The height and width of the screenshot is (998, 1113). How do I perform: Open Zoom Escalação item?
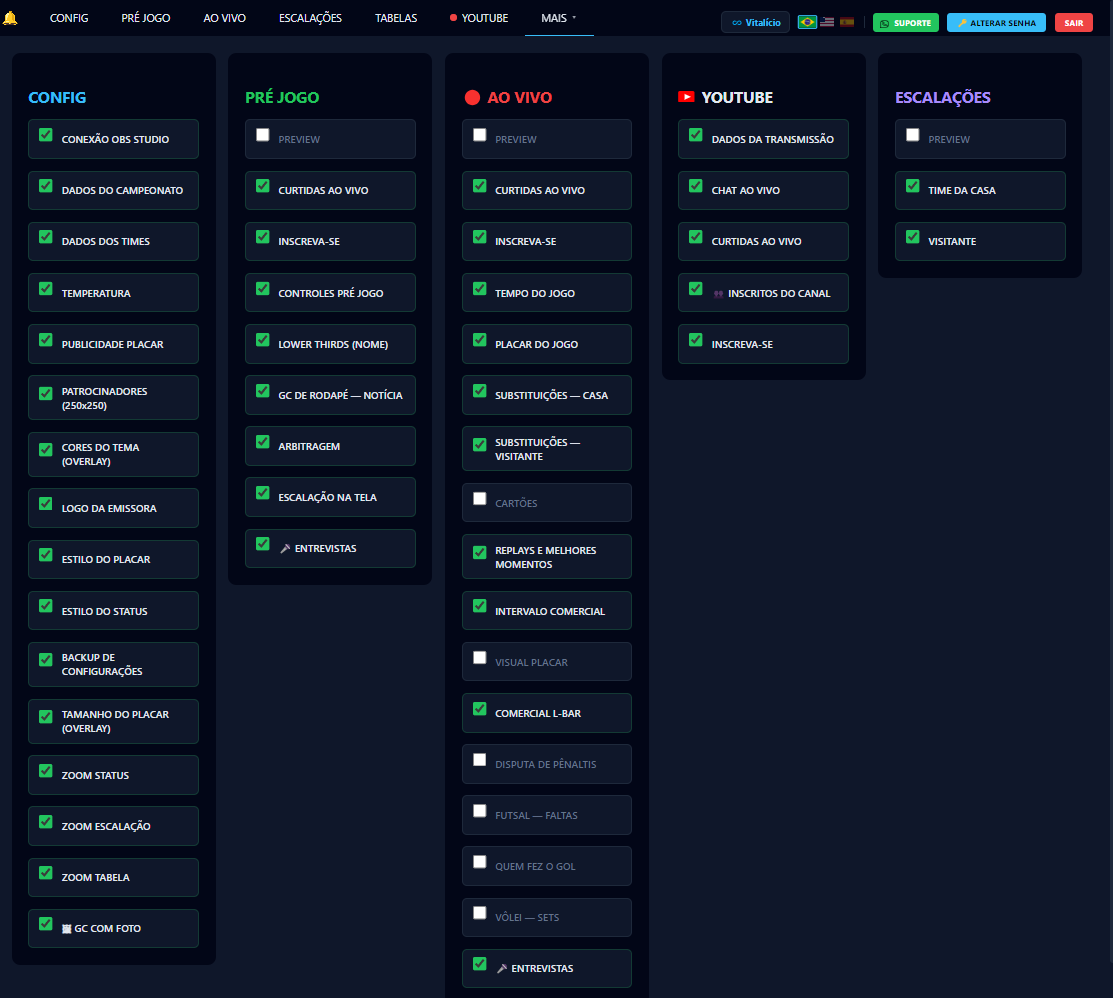114,826
